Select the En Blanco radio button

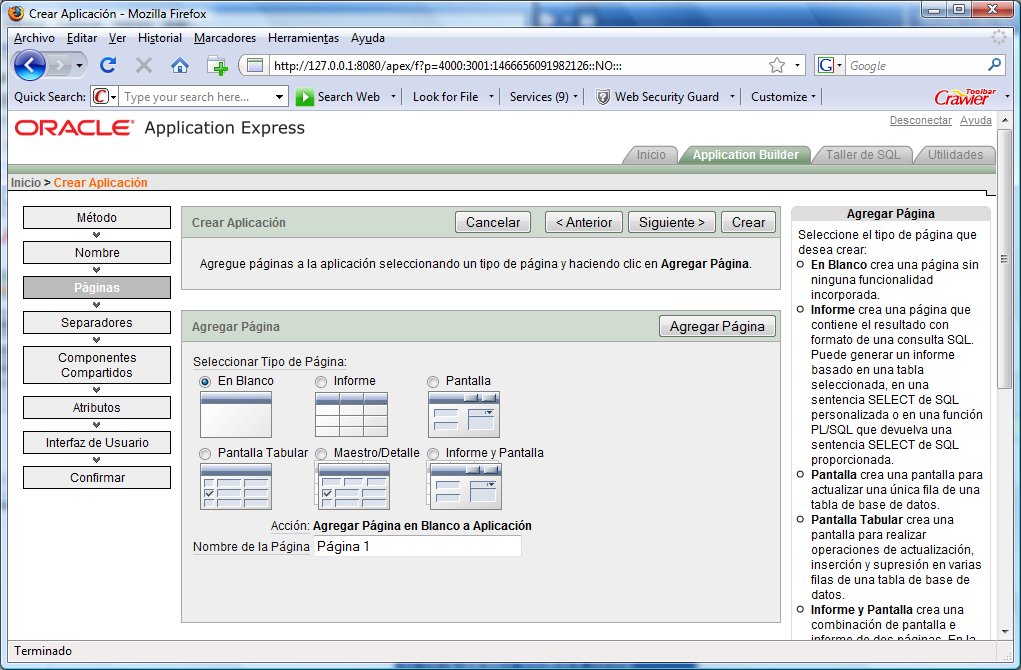click(205, 382)
